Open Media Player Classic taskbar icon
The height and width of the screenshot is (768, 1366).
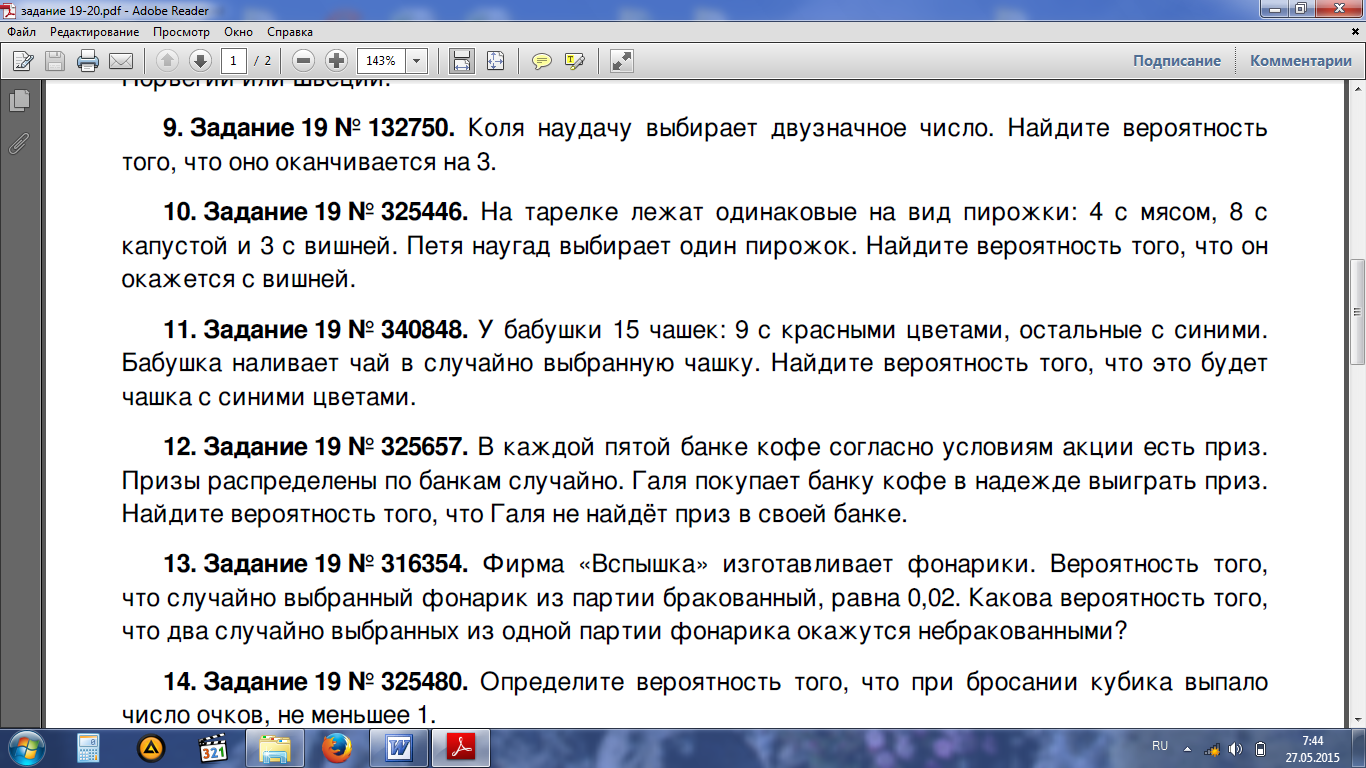click(x=213, y=748)
